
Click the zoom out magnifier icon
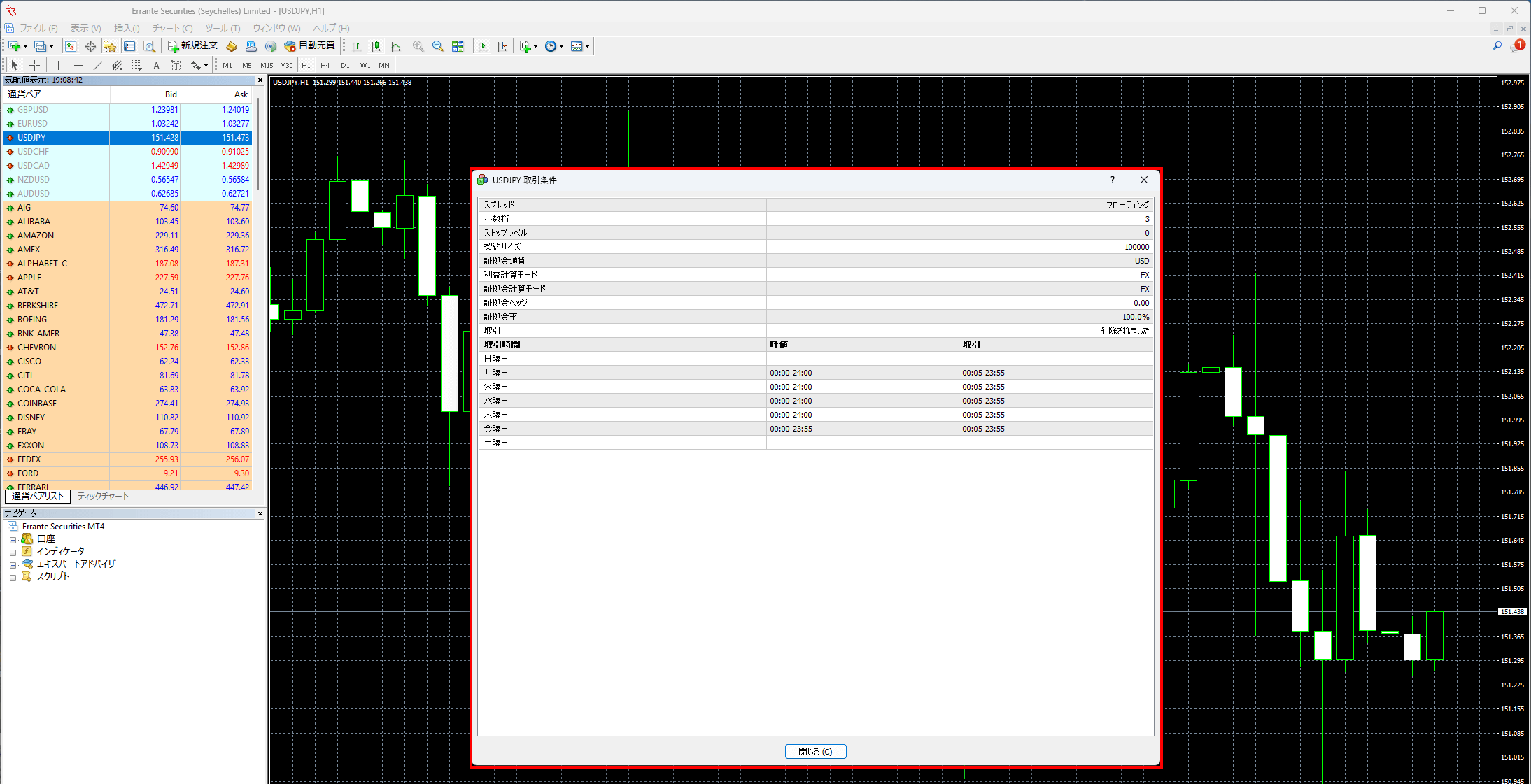point(438,46)
